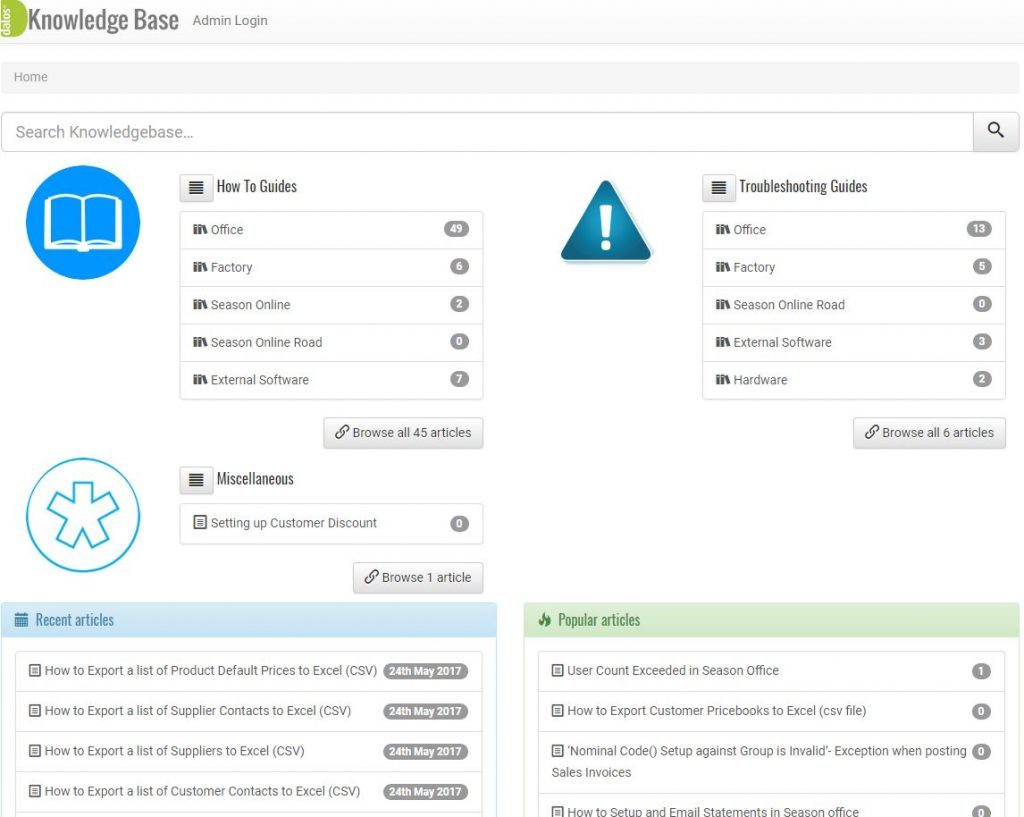Click list icon beside Miscellaneous heading
Image resolution: width=1024 pixels, height=817 pixels.
click(196, 480)
